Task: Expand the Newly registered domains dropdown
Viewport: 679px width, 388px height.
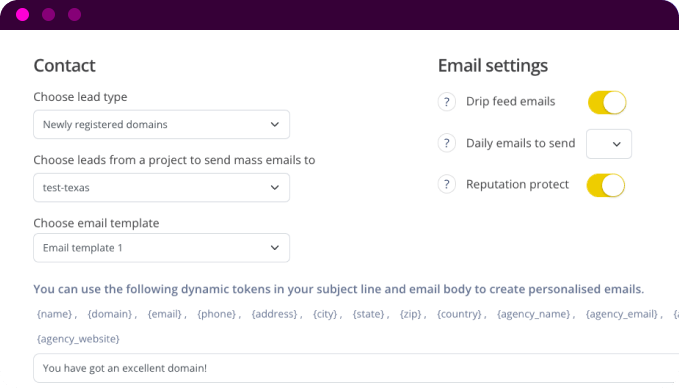Action: click(x=162, y=124)
